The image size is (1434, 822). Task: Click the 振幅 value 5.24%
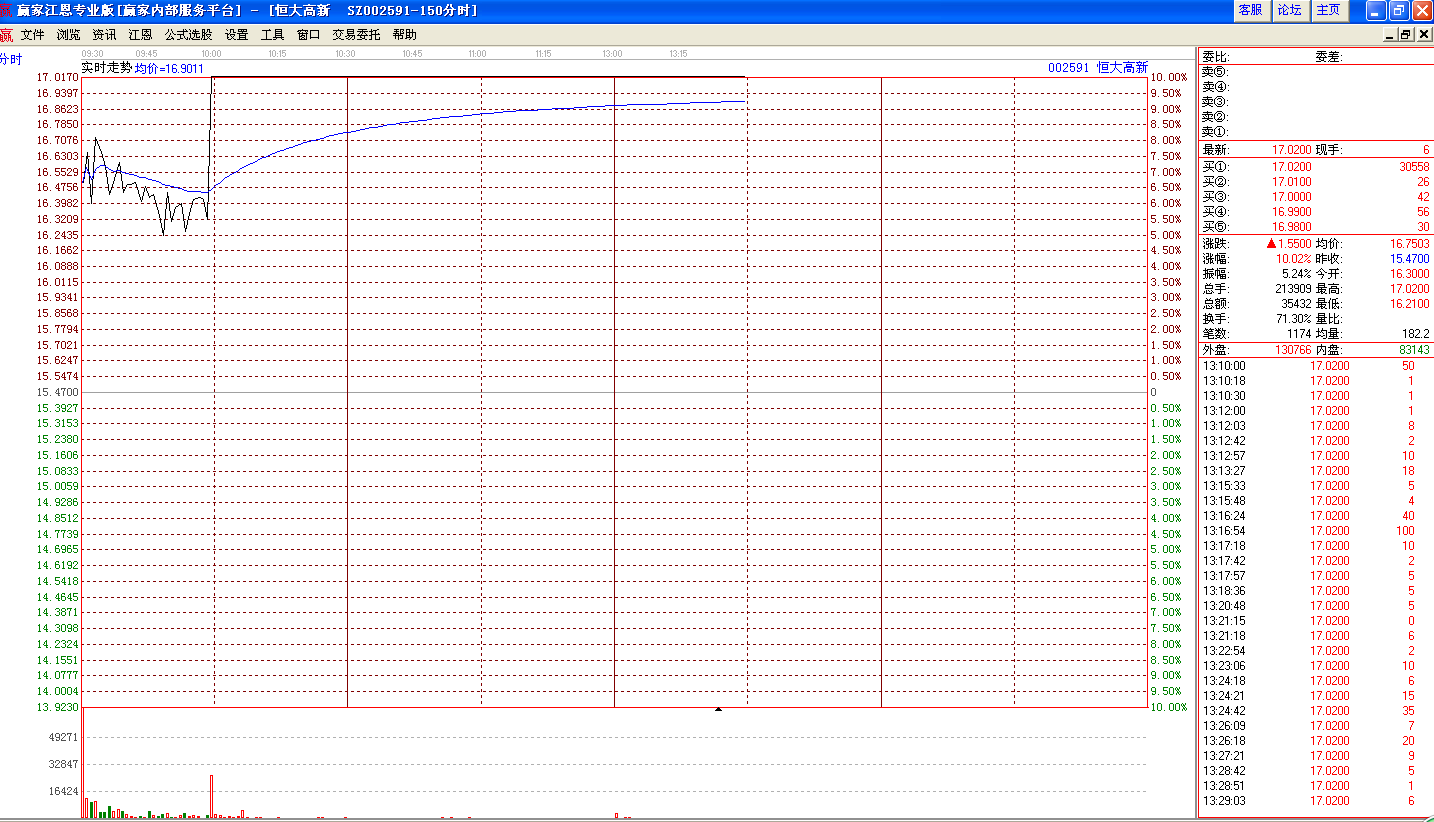(x=1297, y=274)
